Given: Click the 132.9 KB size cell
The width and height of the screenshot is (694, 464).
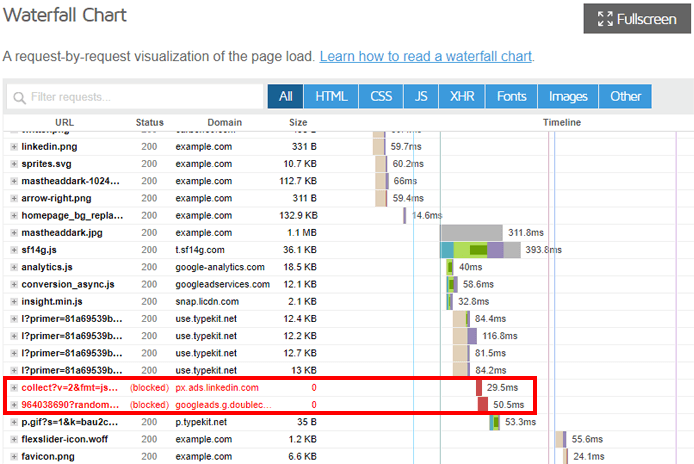Looking at the screenshot, I should (x=298, y=216).
